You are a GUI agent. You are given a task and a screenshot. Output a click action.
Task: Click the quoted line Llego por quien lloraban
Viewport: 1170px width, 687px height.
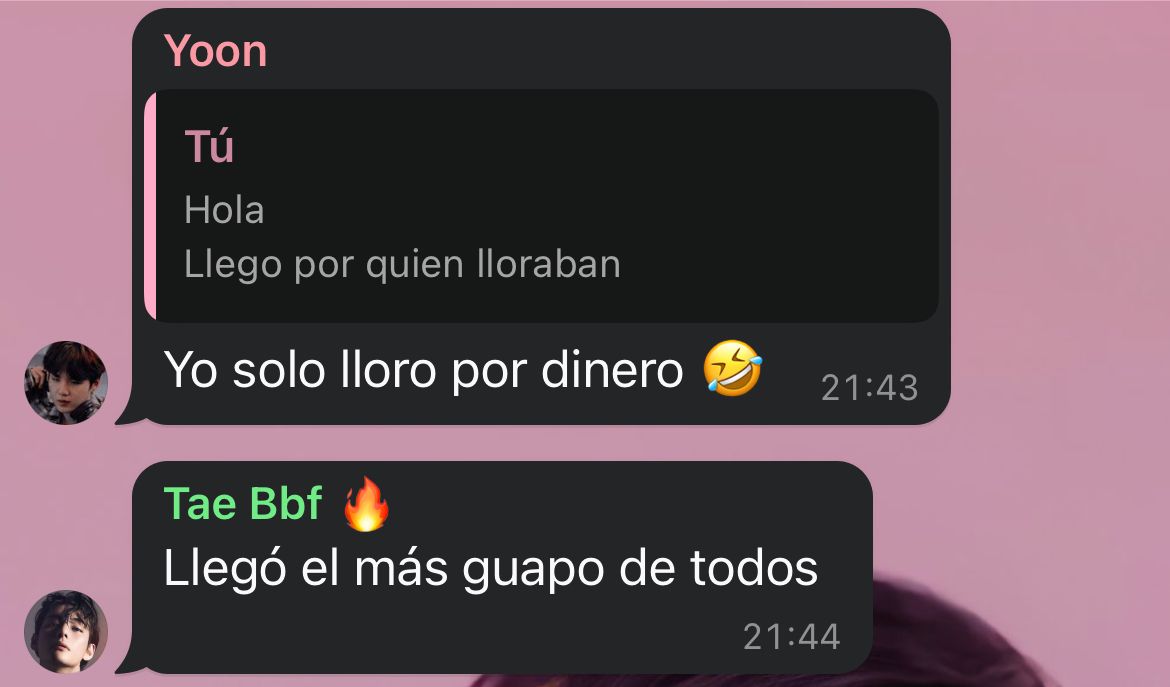(x=402, y=265)
